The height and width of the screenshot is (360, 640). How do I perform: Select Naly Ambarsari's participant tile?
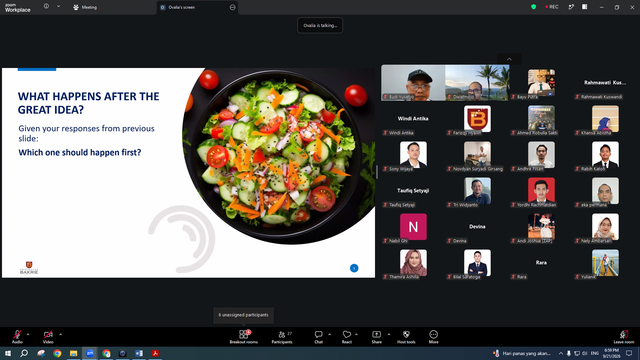(605, 227)
